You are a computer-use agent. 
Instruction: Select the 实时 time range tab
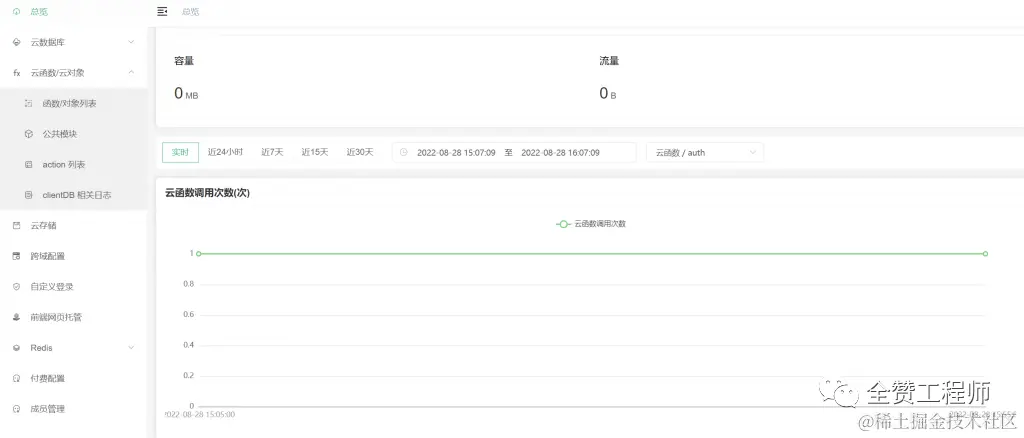point(180,152)
